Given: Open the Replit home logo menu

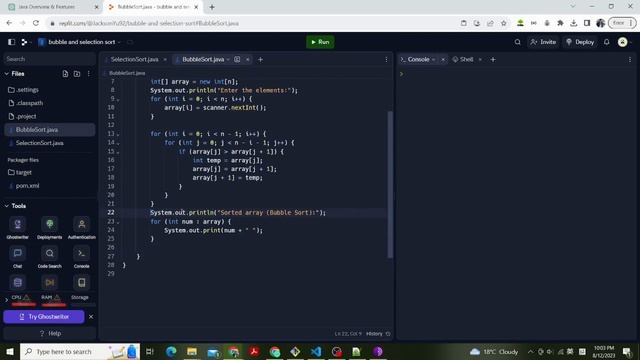Looking at the screenshot, I should coord(24,42).
